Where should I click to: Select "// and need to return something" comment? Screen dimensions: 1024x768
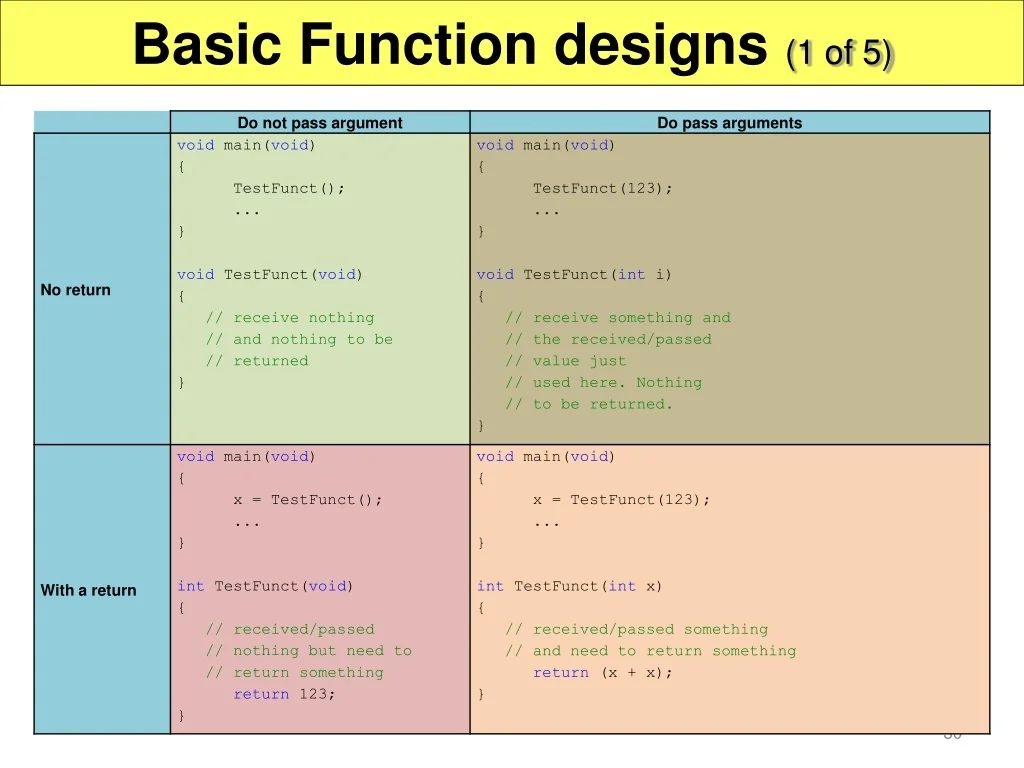650,651
